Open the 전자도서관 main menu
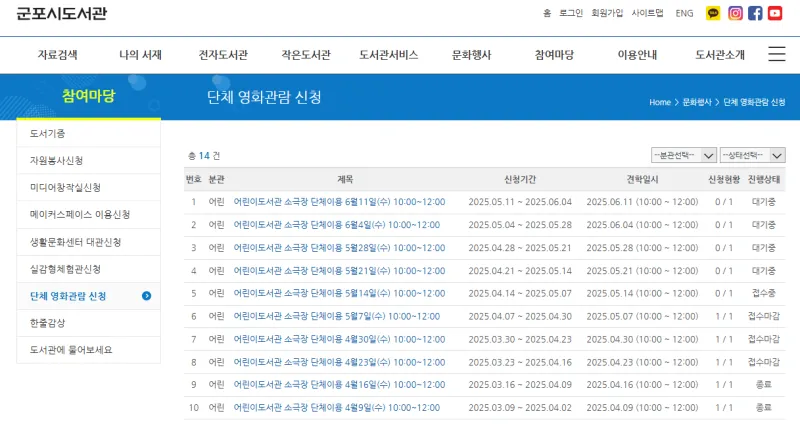This screenshot has width=800, height=426. pyautogui.click(x=223, y=55)
